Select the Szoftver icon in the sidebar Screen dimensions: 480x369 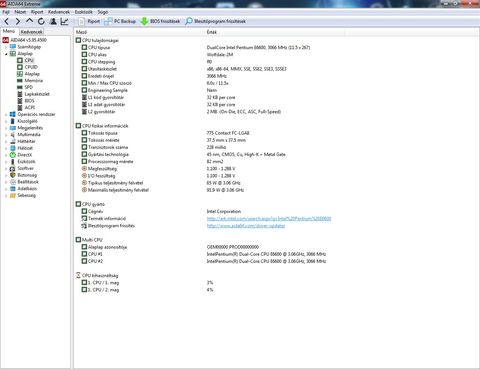[x=13, y=168]
